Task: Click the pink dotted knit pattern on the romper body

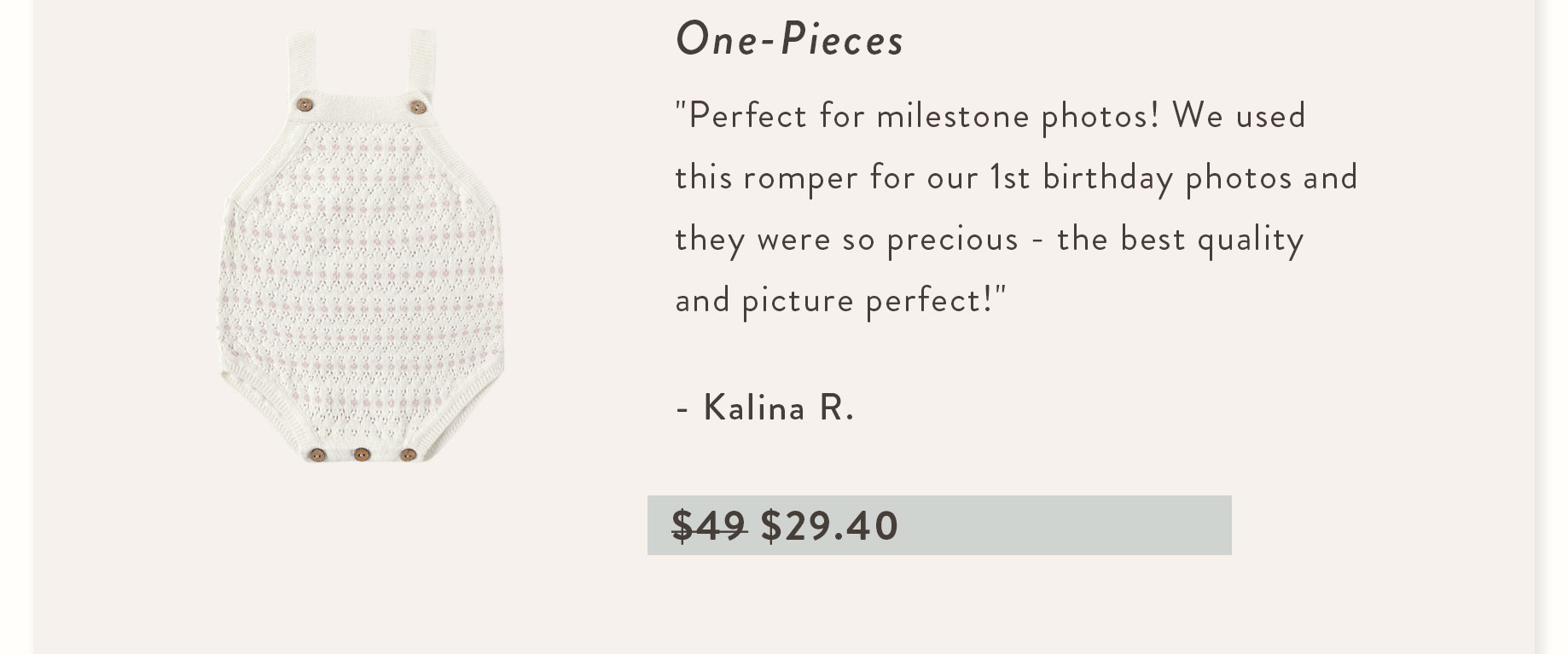Action: 361,273
